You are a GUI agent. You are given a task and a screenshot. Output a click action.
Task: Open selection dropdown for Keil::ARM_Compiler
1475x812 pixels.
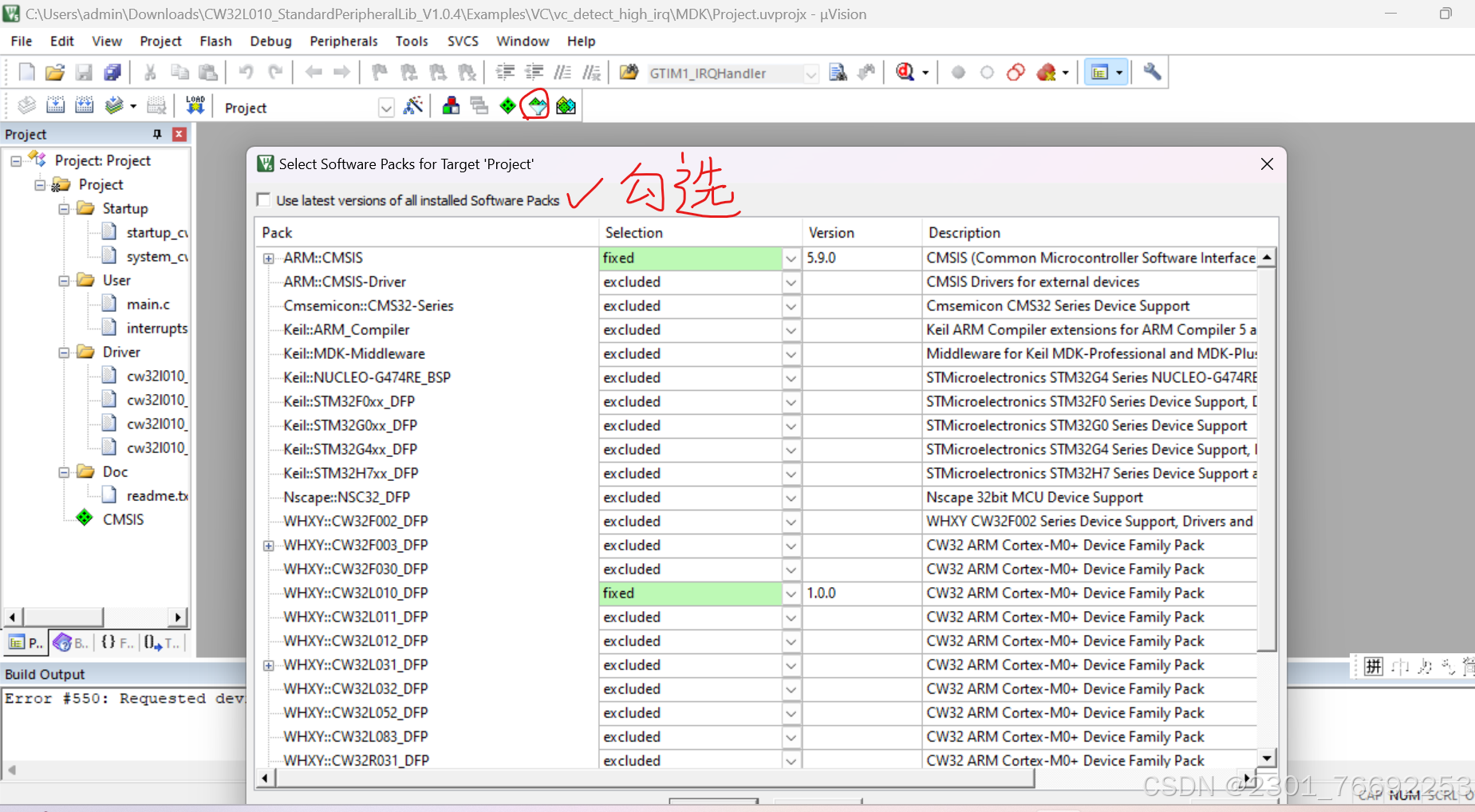click(791, 330)
